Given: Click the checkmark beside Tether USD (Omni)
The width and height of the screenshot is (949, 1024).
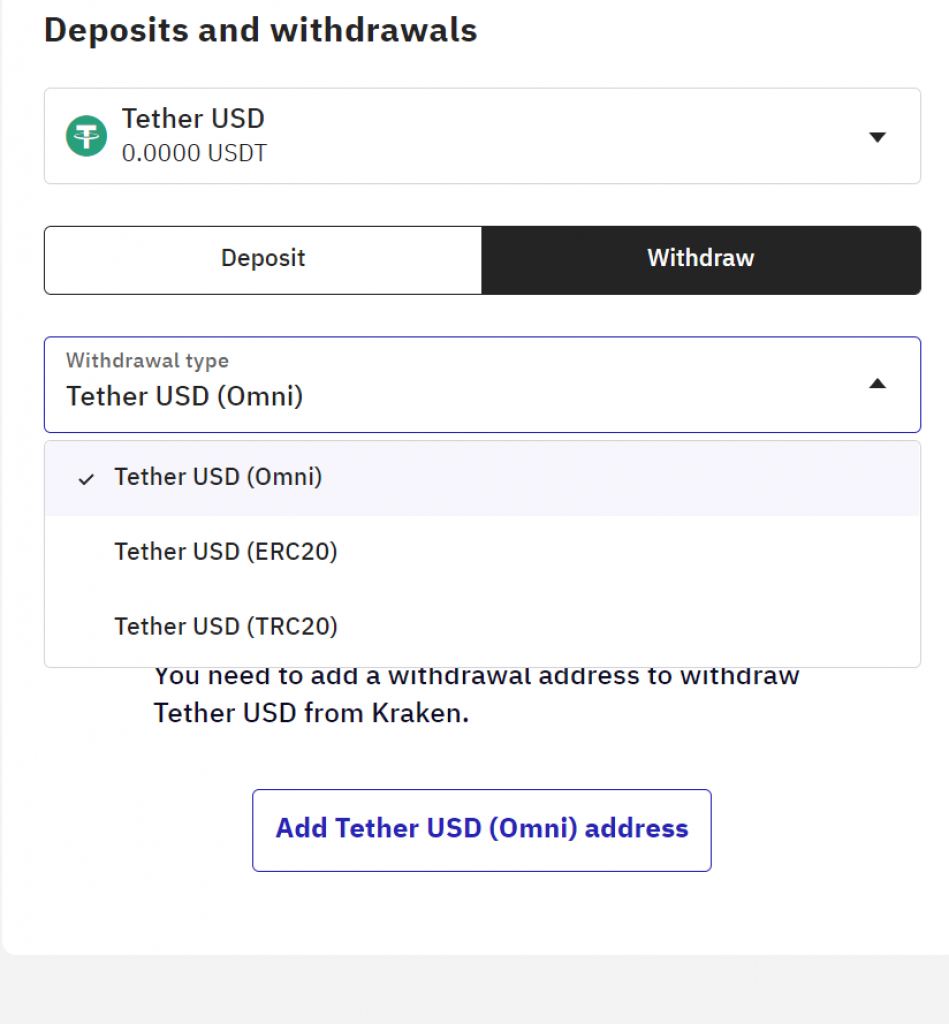Looking at the screenshot, I should click(86, 479).
